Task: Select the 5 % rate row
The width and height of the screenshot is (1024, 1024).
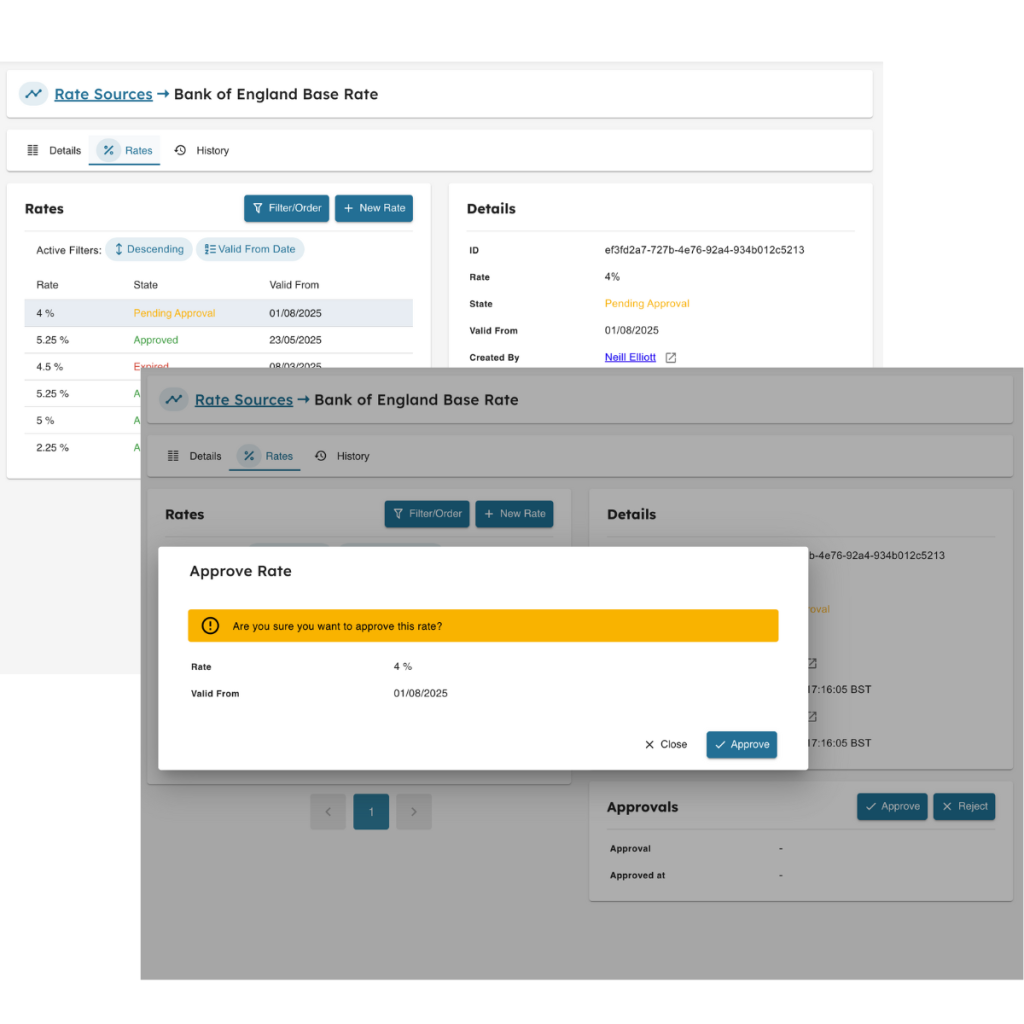Action: pyautogui.click(x=82, y=421)
